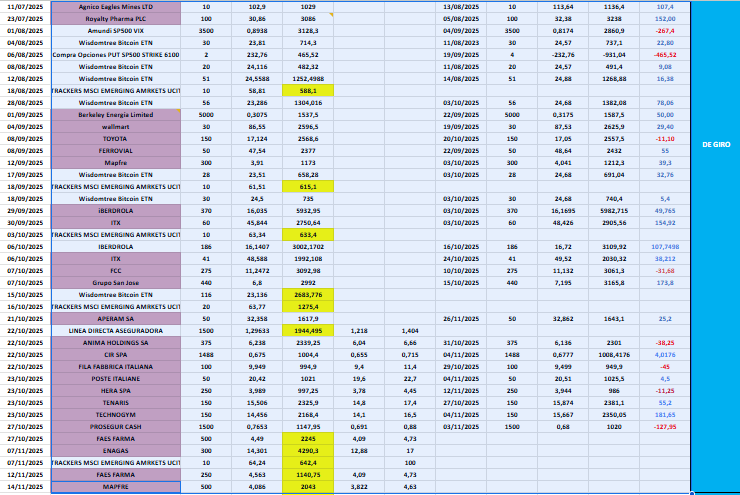The height and width of the screenshot is (495, 740).
Task: Click the value 1,404 in LINEA DIRECTA row
Action: 410,331
